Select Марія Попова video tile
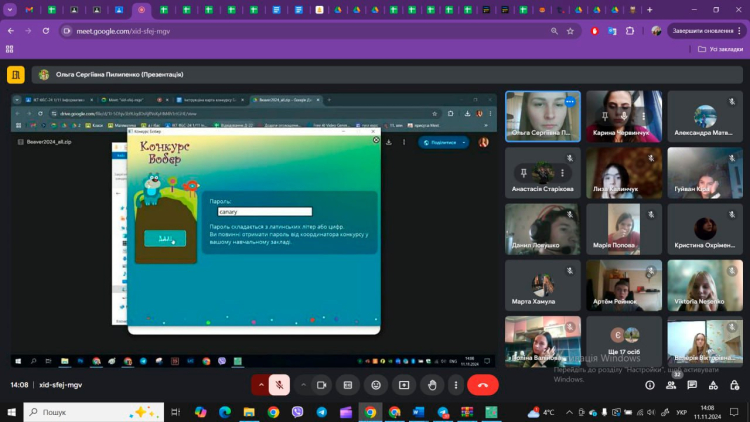This screenshot has width=750, height=422. pos(624,229)
